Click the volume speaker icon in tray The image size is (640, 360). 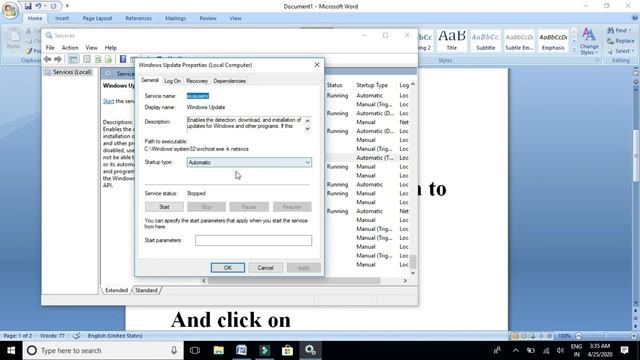(560, 350)
